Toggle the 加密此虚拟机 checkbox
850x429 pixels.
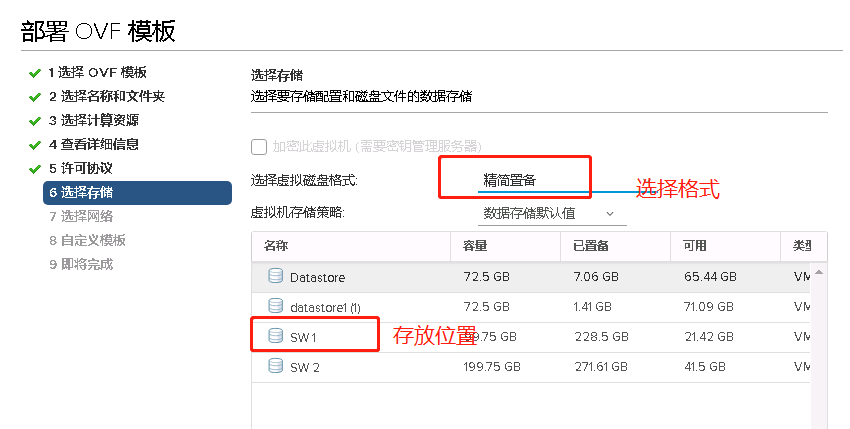coord(259,146)
